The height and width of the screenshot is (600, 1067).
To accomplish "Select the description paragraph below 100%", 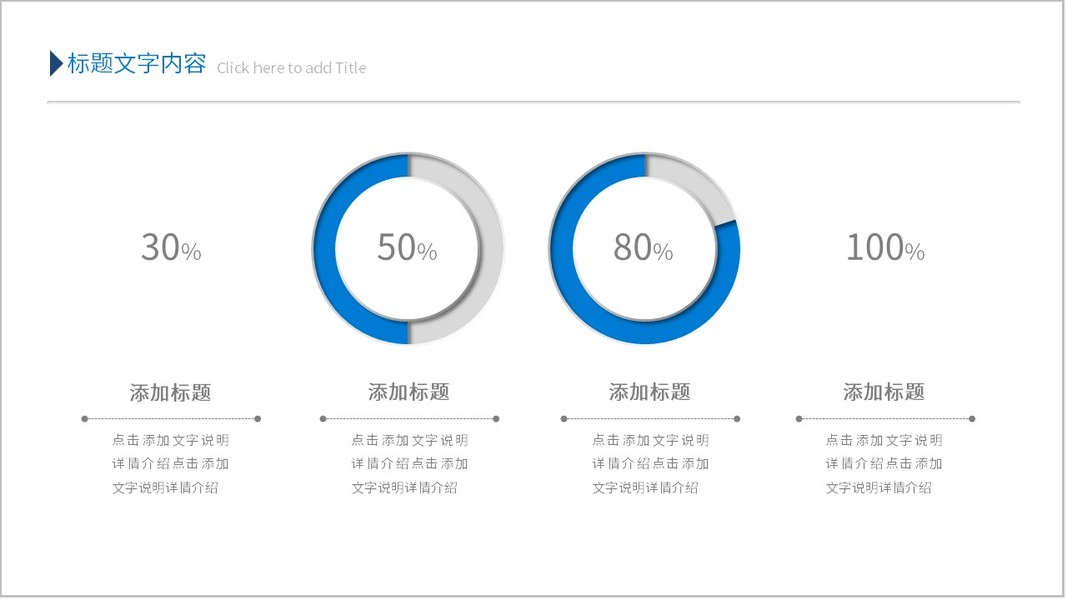I will [883, 464].
